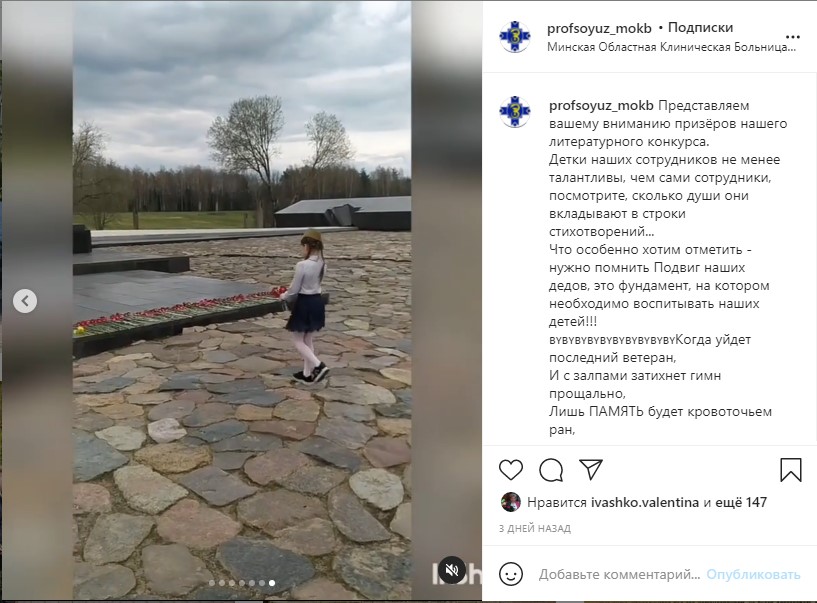The height and width of the screenshot is (603, 817).
Task: Click the 3 ДНЕЙ НАЗАД timestamp
Action: click(535, 528)
